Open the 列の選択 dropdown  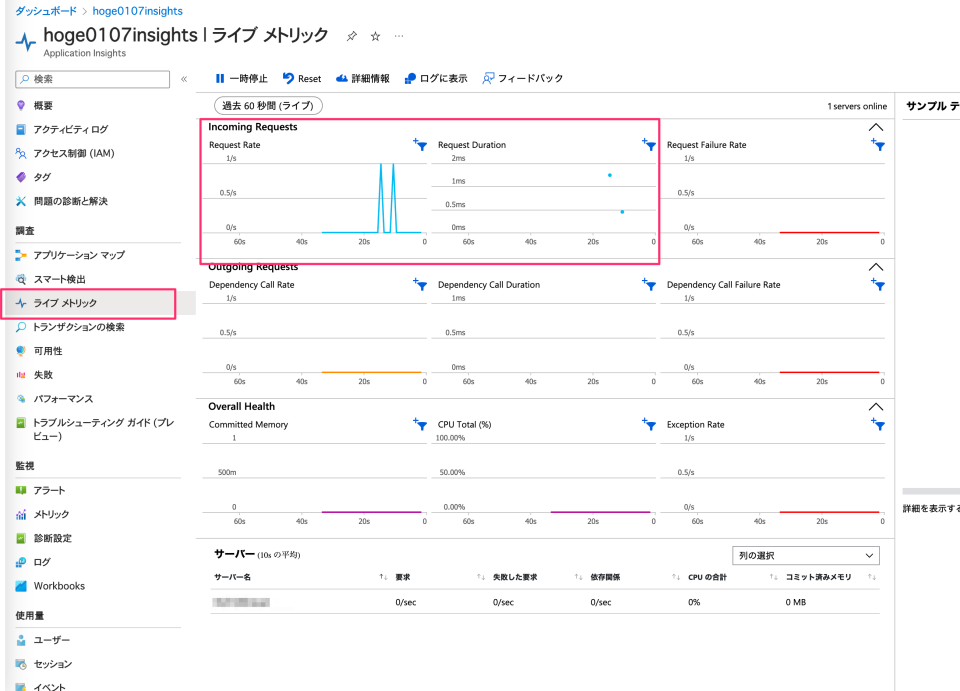coord(805,555)
